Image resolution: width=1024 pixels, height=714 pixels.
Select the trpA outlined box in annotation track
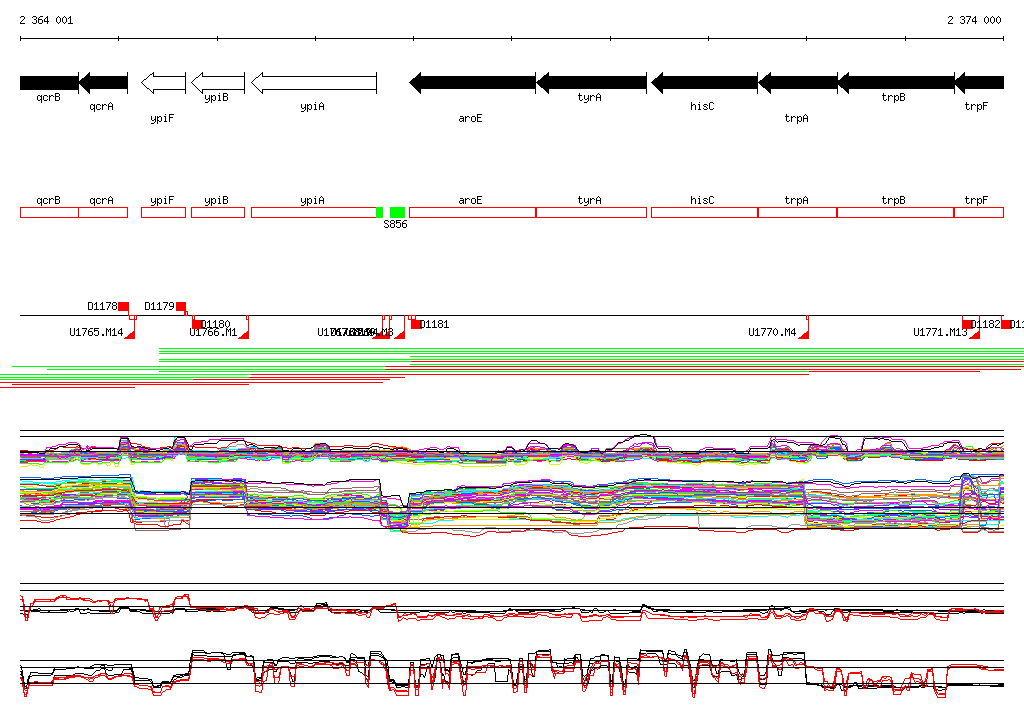coord(797,212)
